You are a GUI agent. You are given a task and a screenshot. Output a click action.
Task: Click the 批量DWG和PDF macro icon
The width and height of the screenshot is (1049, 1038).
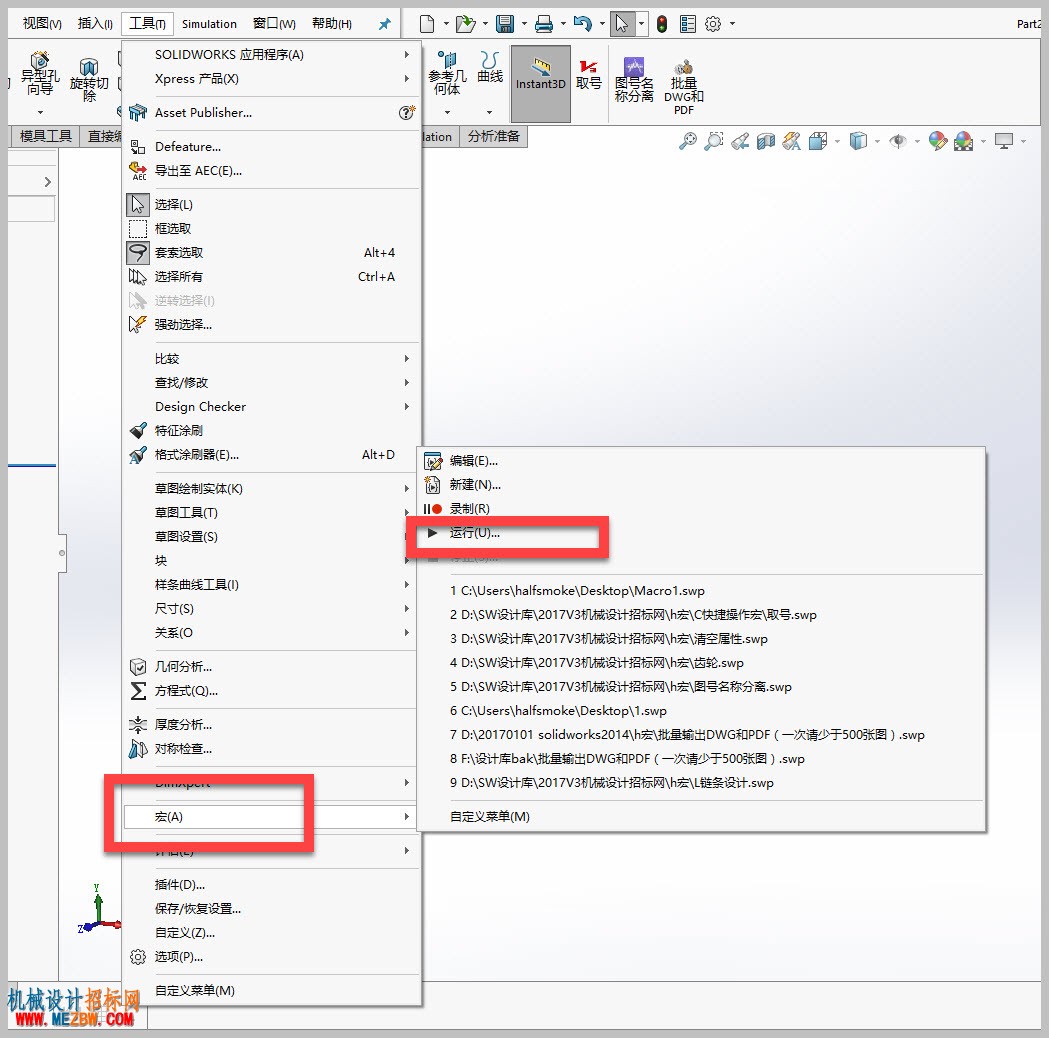pos(684,87)
